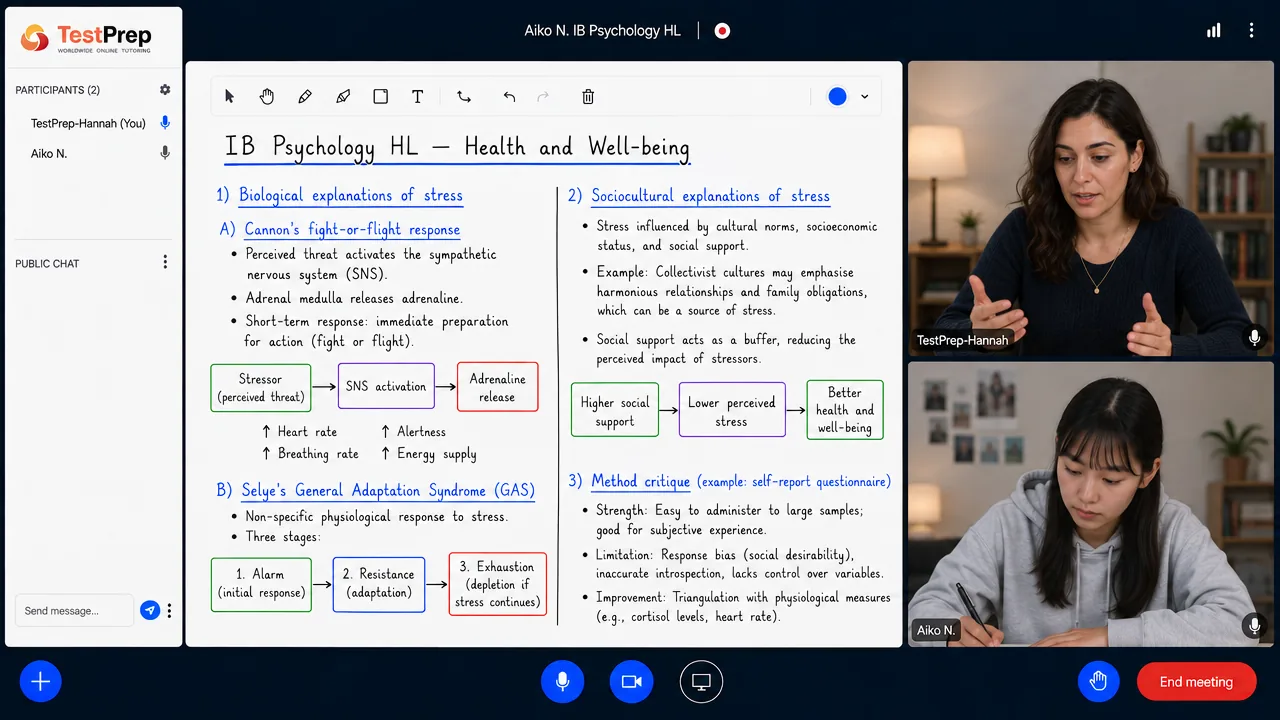Open chat message extra options
Screen dimensions: 1280x720
click(x=170, y=610)
